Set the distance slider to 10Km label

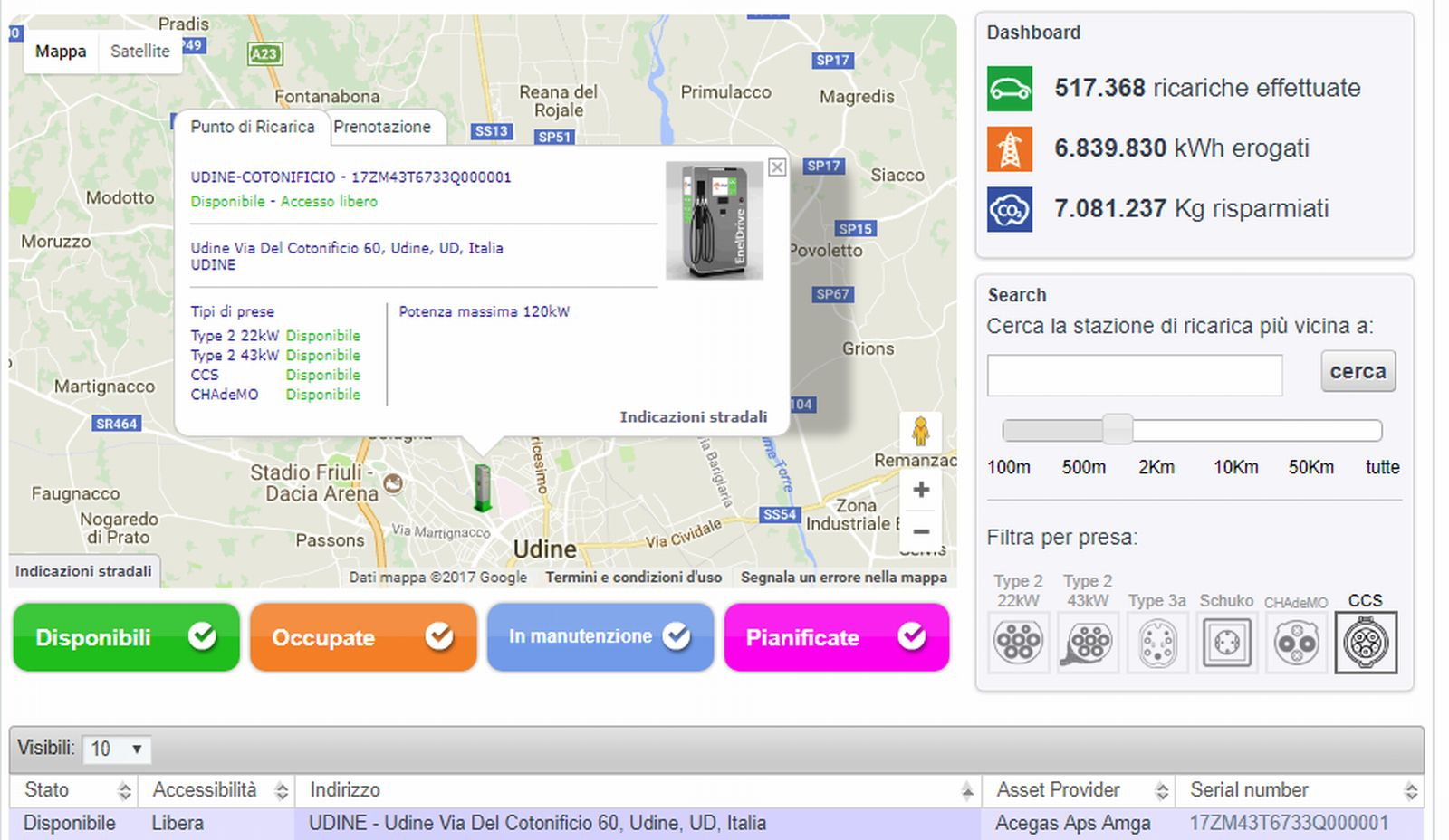[x=1236, y=468]
